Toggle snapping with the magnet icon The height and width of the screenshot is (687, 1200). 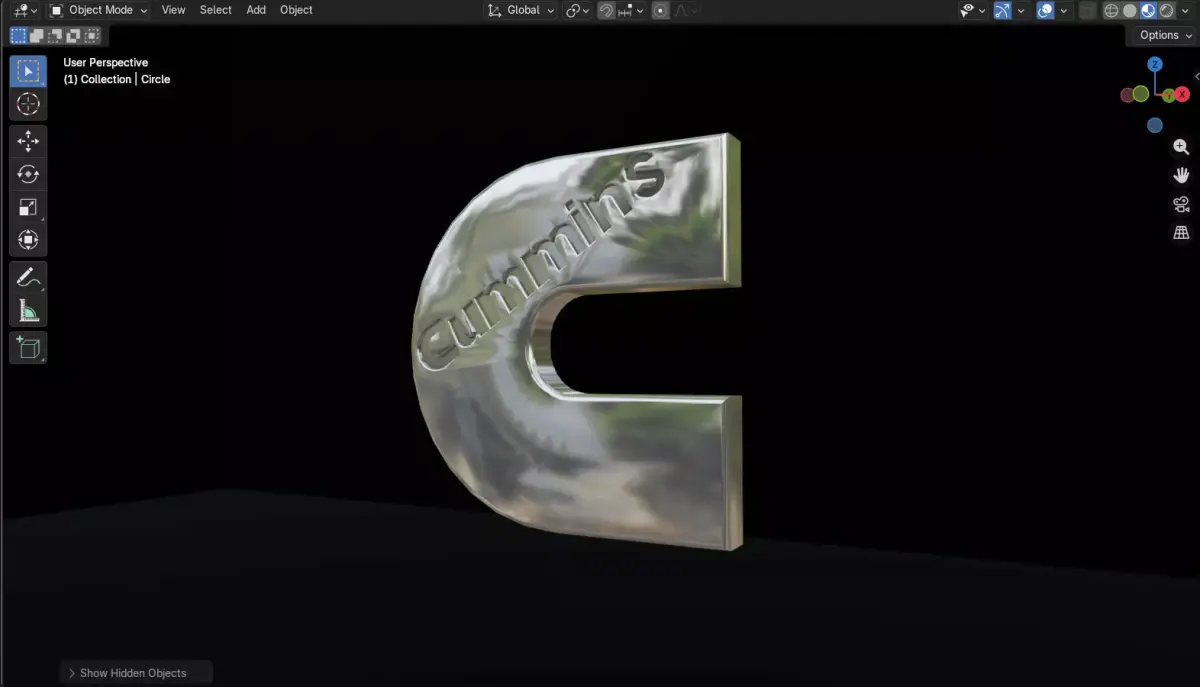607,10
